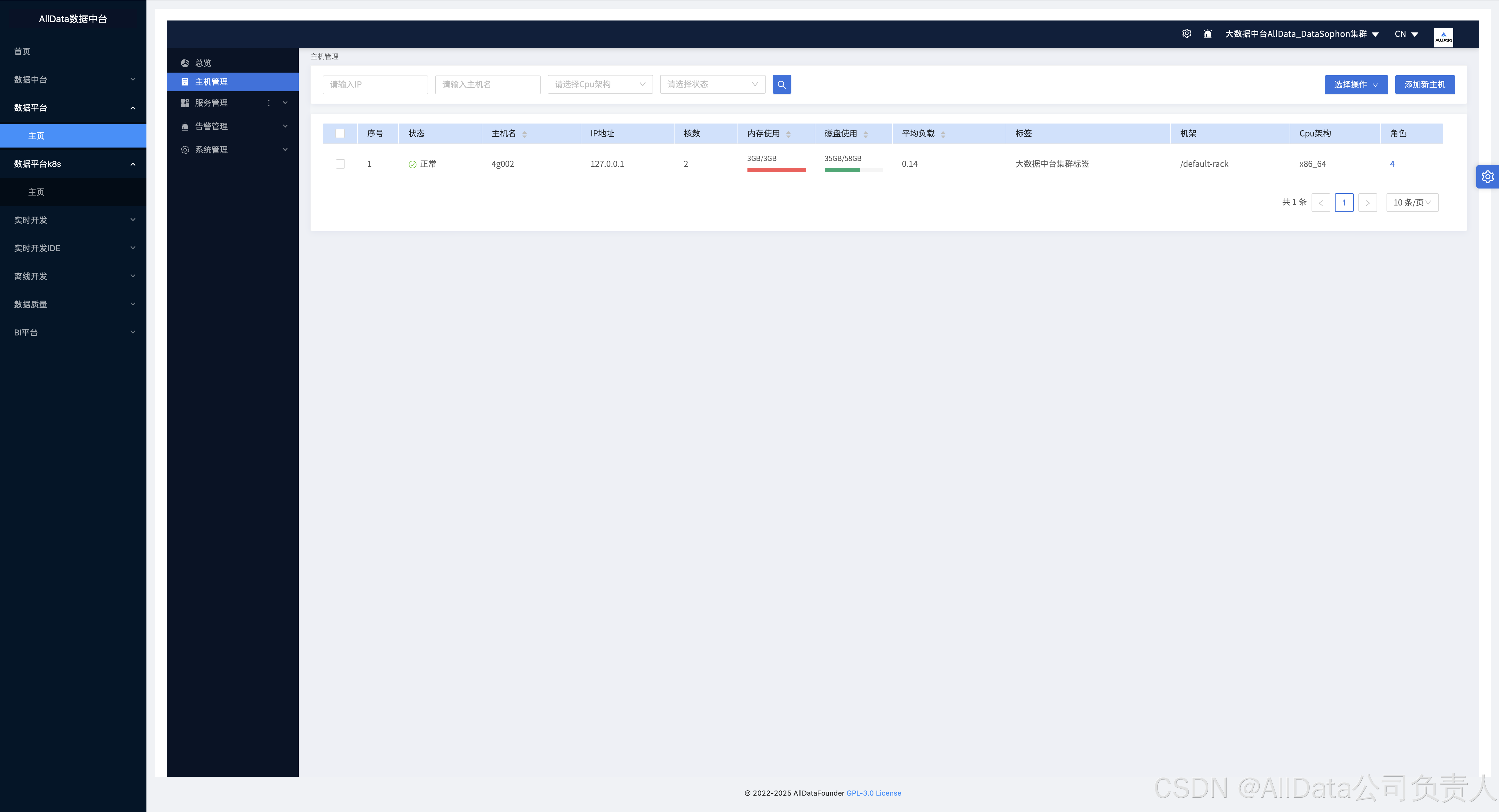
Task: Click the alarm bell notification icon
Action: [x=1208, y=34]
